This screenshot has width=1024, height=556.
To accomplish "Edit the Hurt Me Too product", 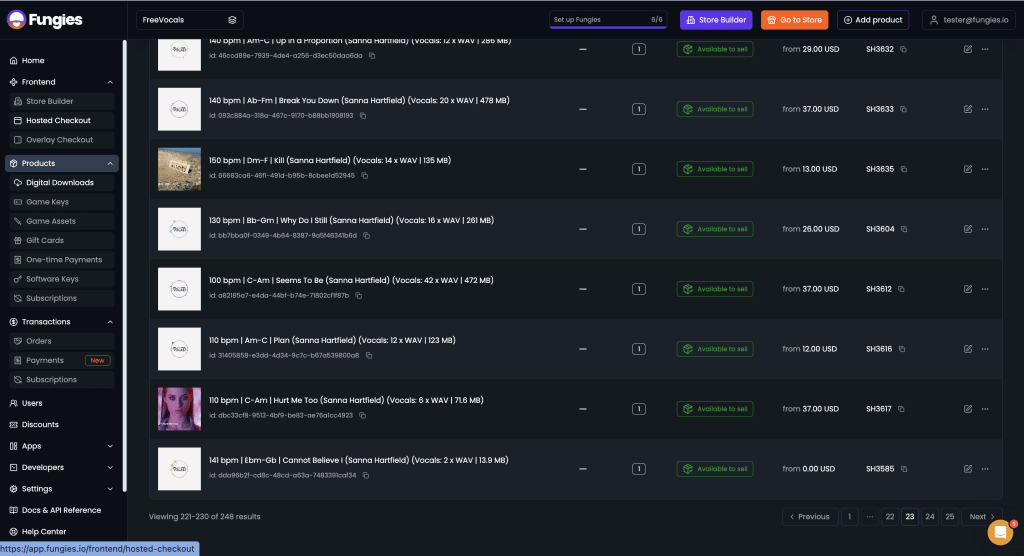I will click(x=968, y=409).
